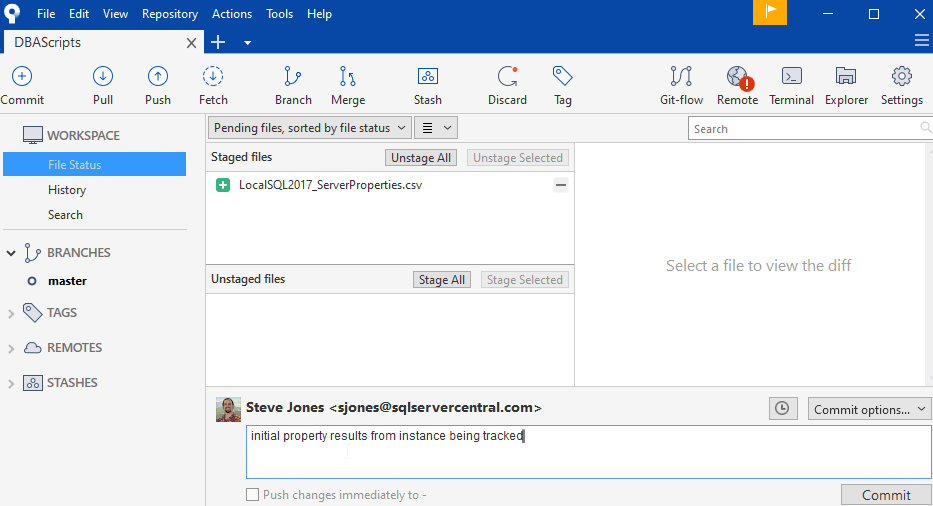Open the Actions menu

click(232, 14)
